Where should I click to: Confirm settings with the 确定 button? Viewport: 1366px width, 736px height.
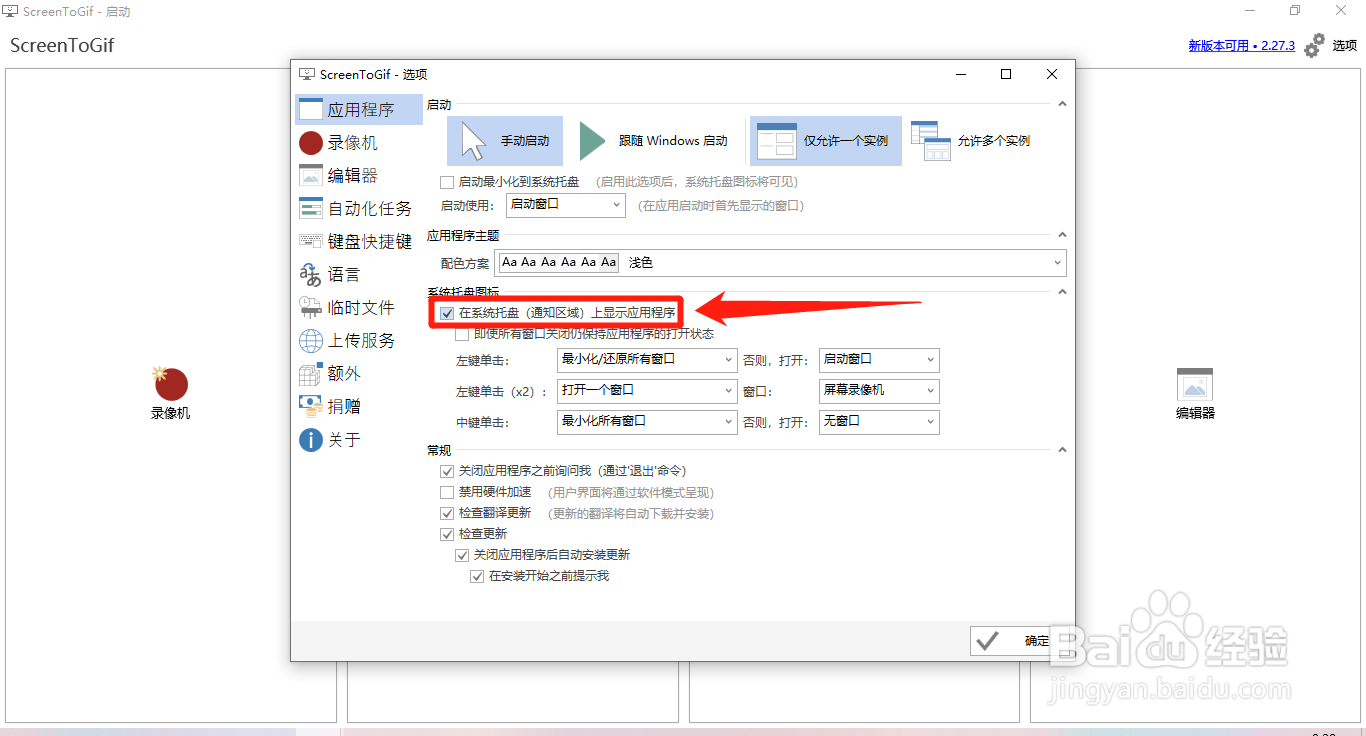point(1022,641)
